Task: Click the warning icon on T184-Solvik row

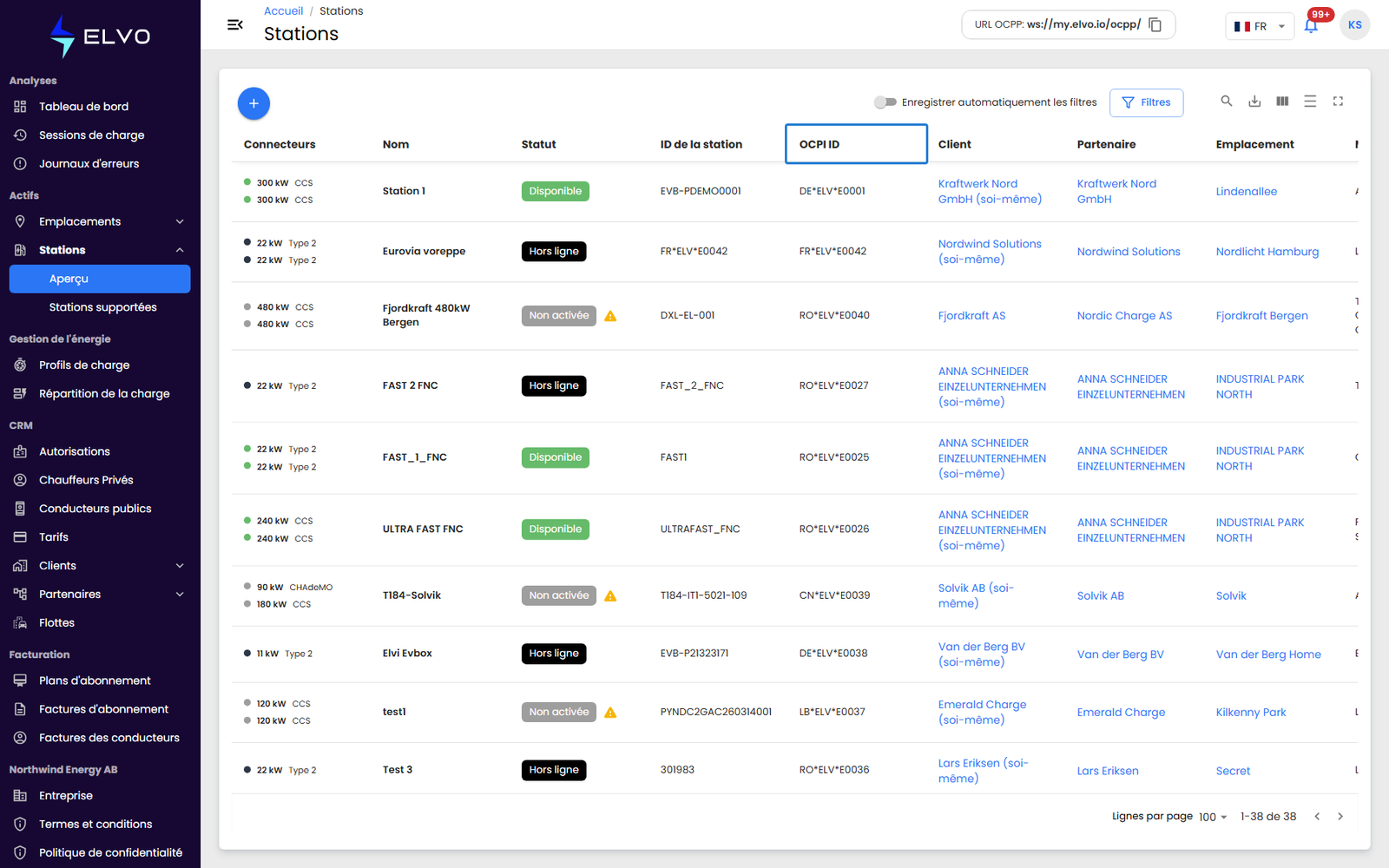Action: click(610, 595)
